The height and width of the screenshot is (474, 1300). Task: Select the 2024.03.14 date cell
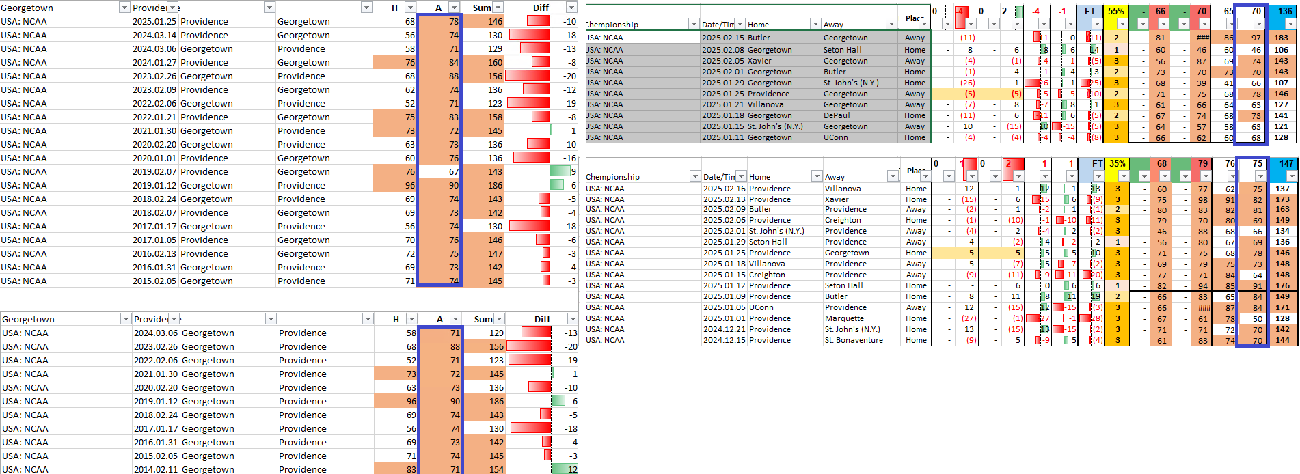click(x=155, y=34)
